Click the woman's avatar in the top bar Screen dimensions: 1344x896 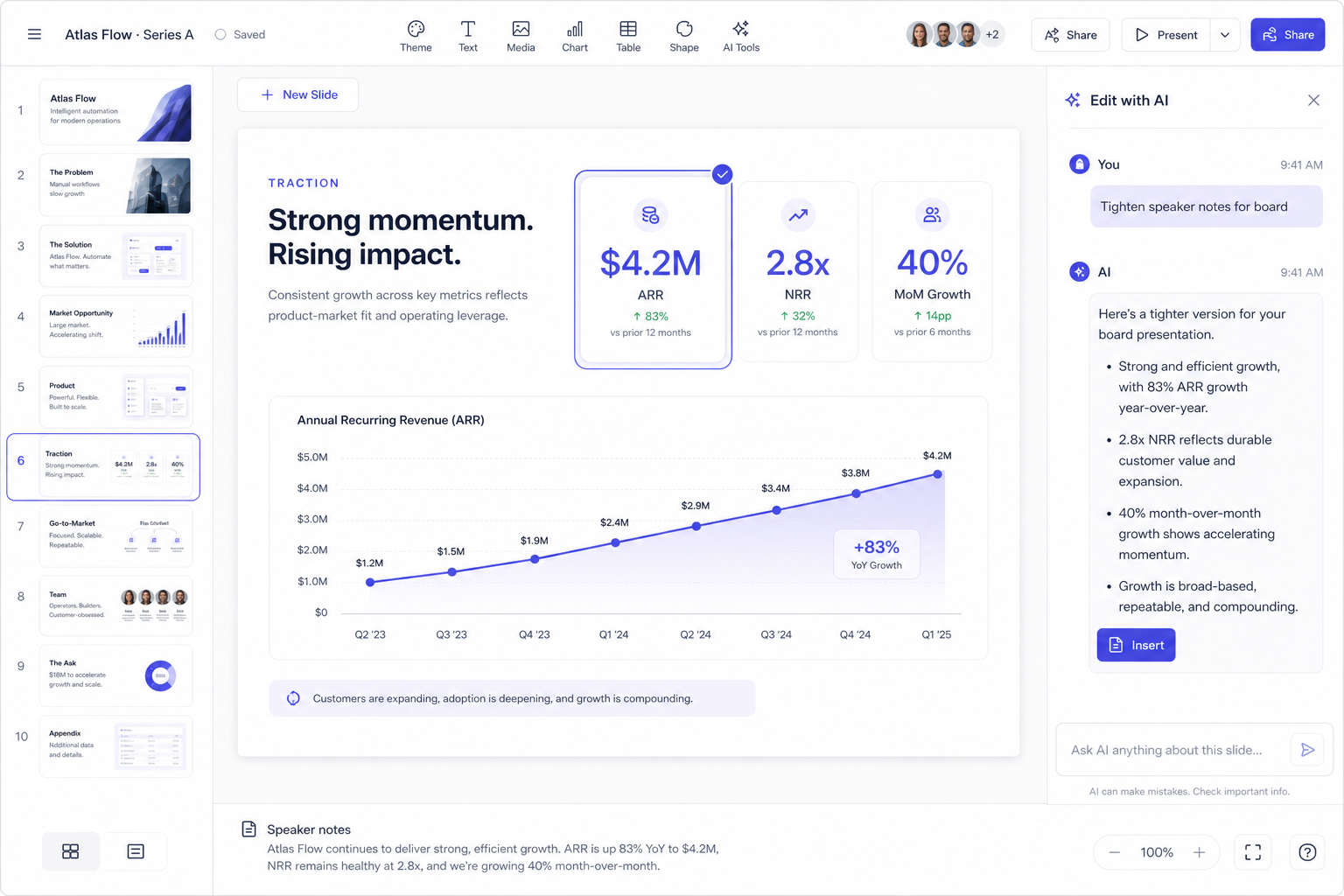tap(919, 35)
